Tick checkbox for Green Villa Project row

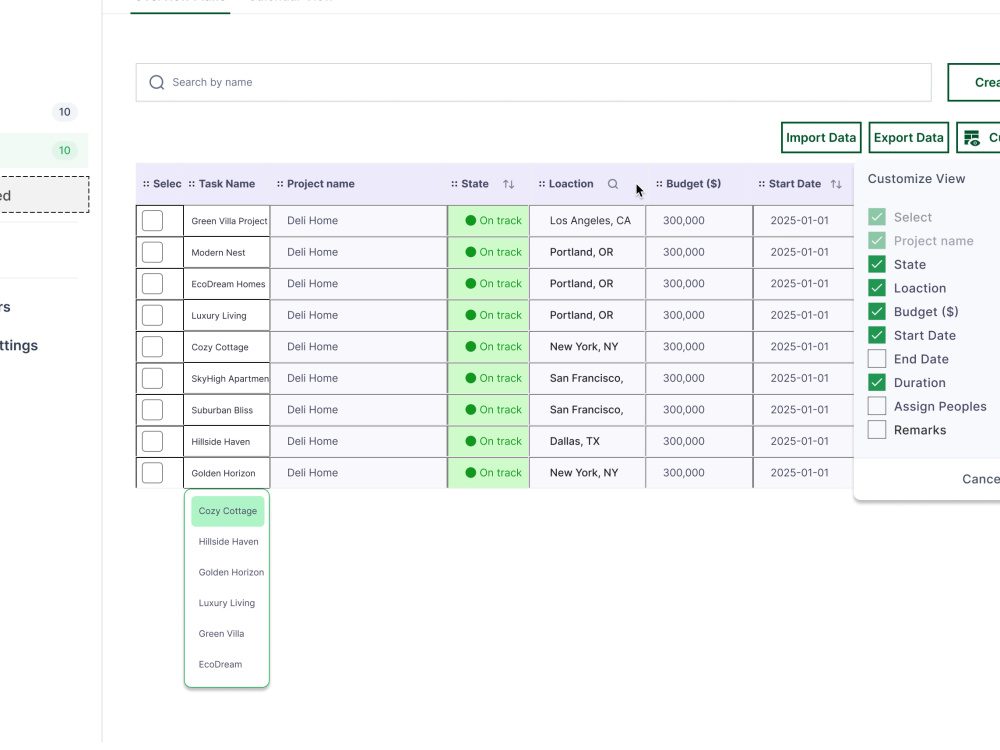[152, 221]
